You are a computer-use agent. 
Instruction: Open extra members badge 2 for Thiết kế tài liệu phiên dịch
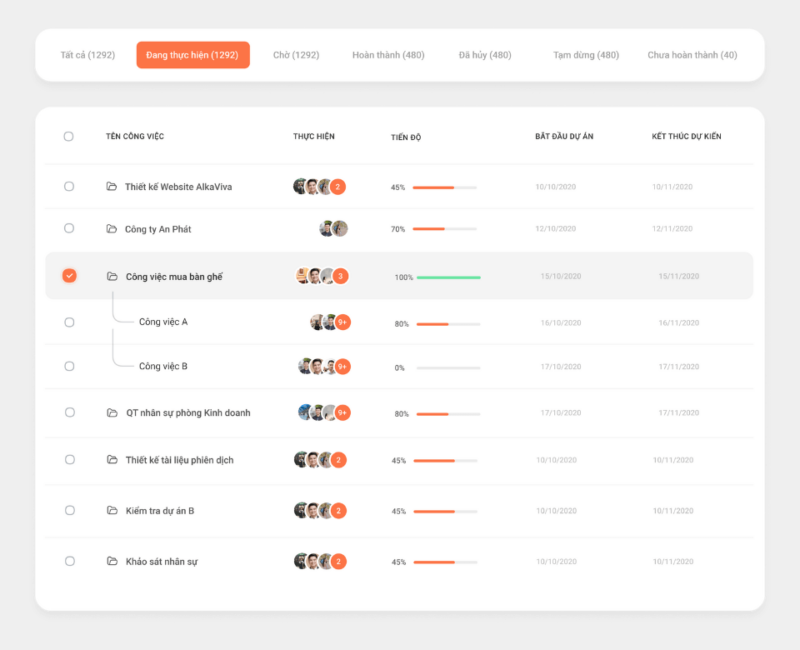[338, 460]
